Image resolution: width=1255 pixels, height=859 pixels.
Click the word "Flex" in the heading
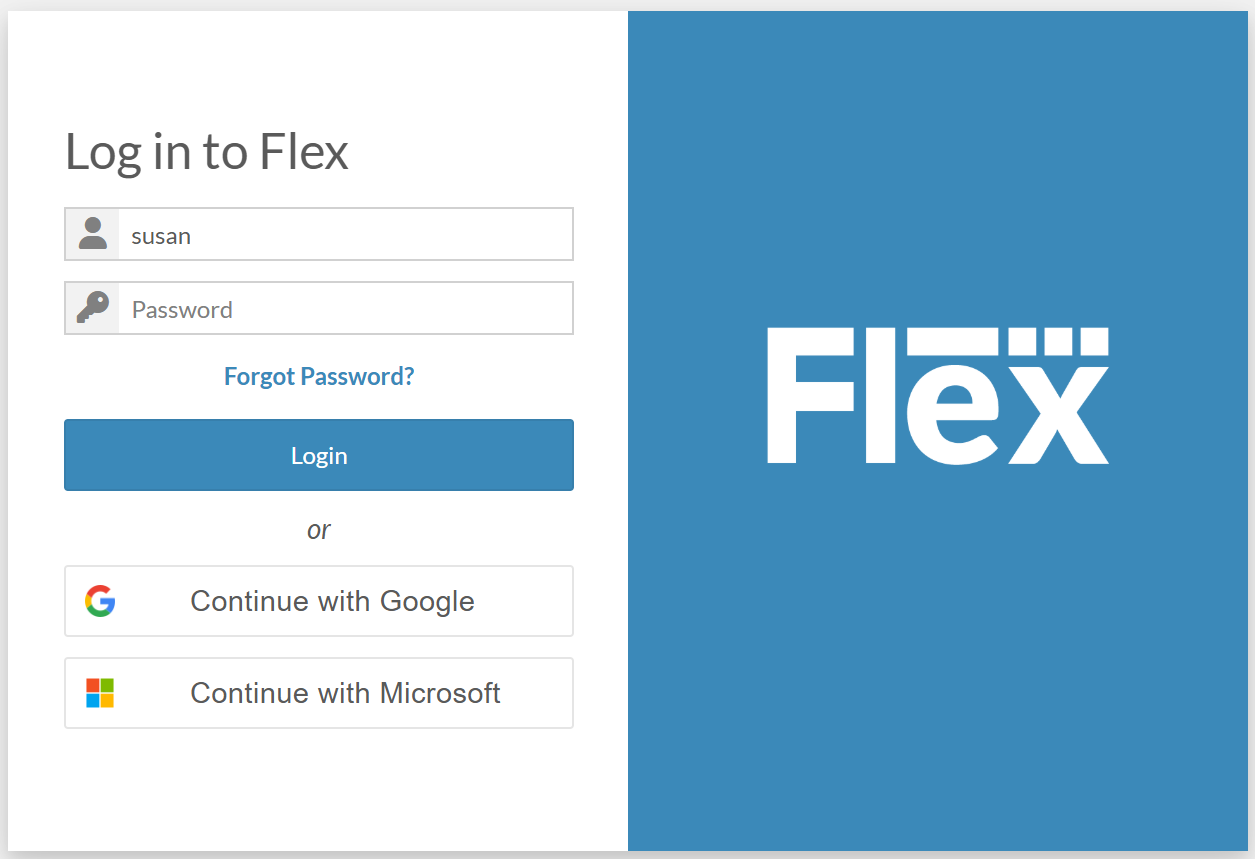304,153
